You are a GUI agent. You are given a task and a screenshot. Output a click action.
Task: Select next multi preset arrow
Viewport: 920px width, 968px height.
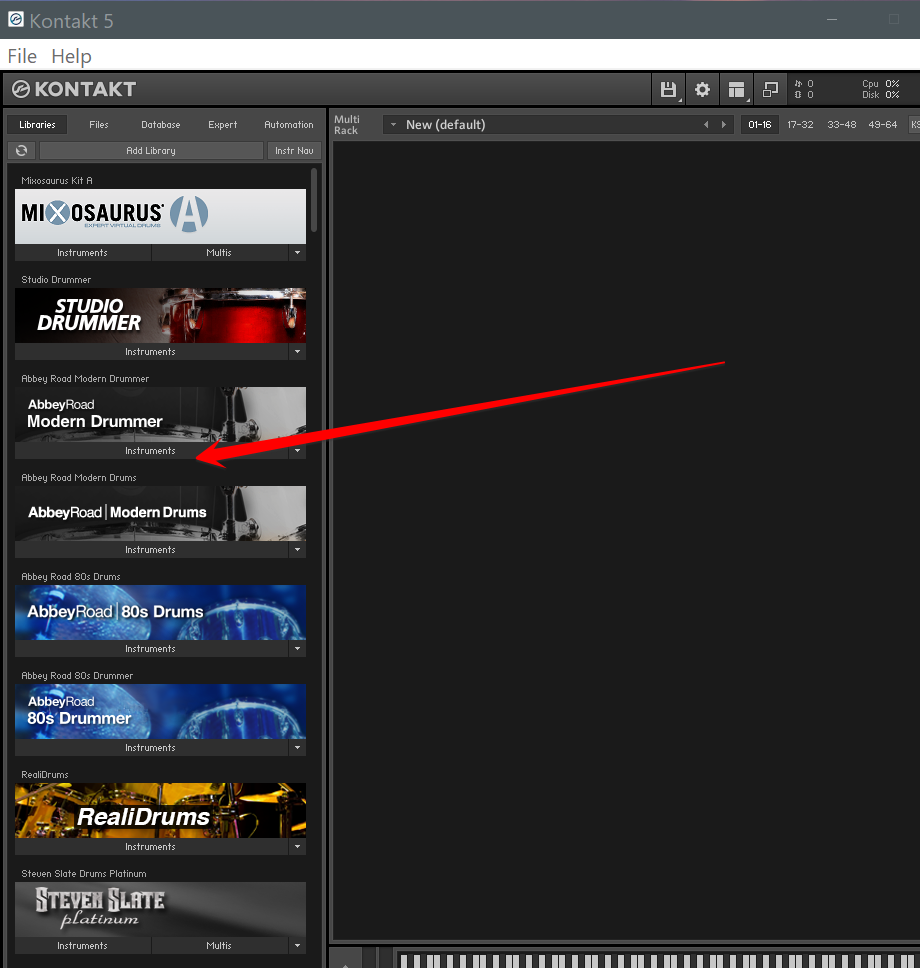click(x=724, y=125)
